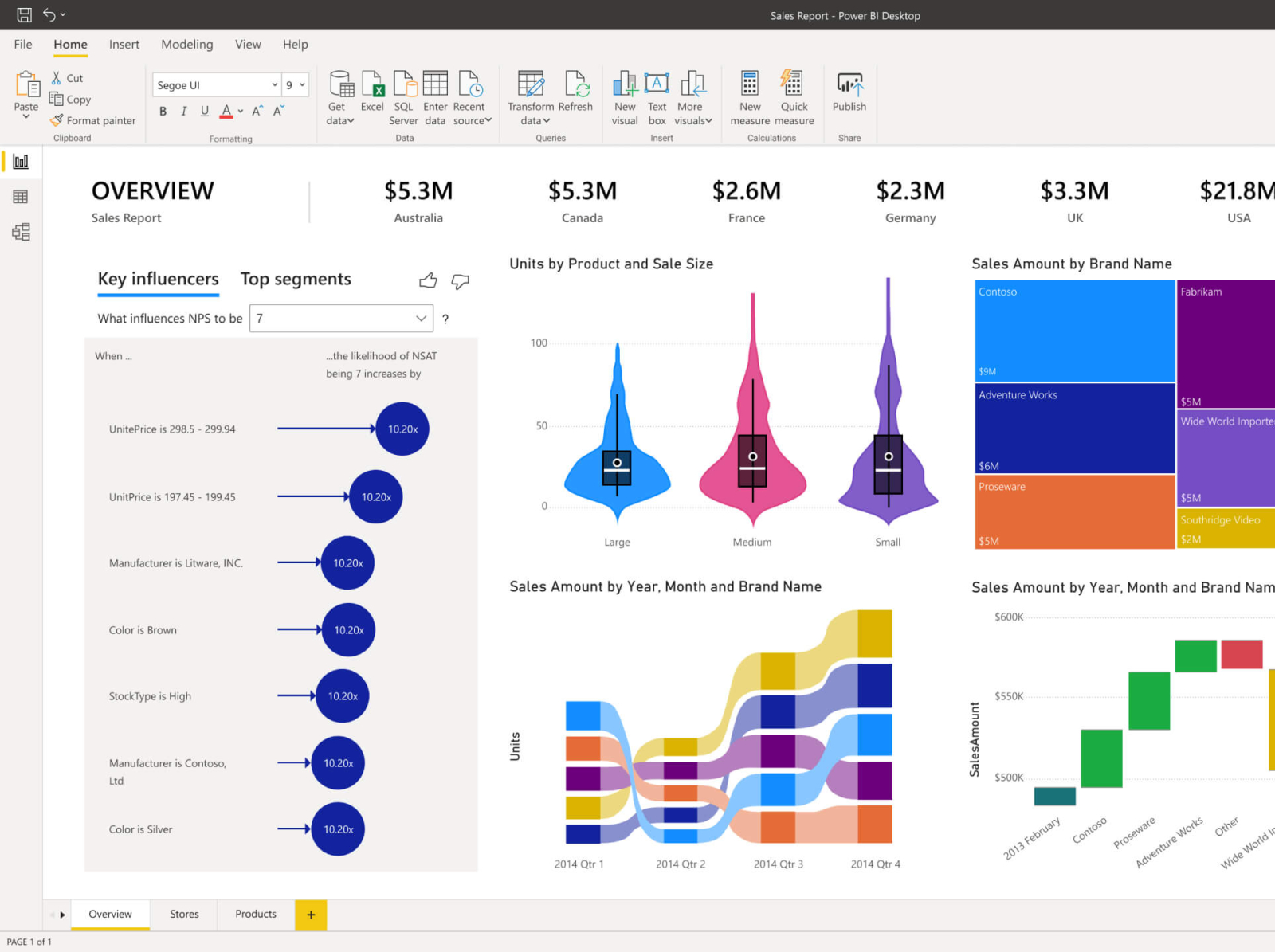Open the Help ribbon tab
Viewport: 1275px width, 952px height.
295,45
